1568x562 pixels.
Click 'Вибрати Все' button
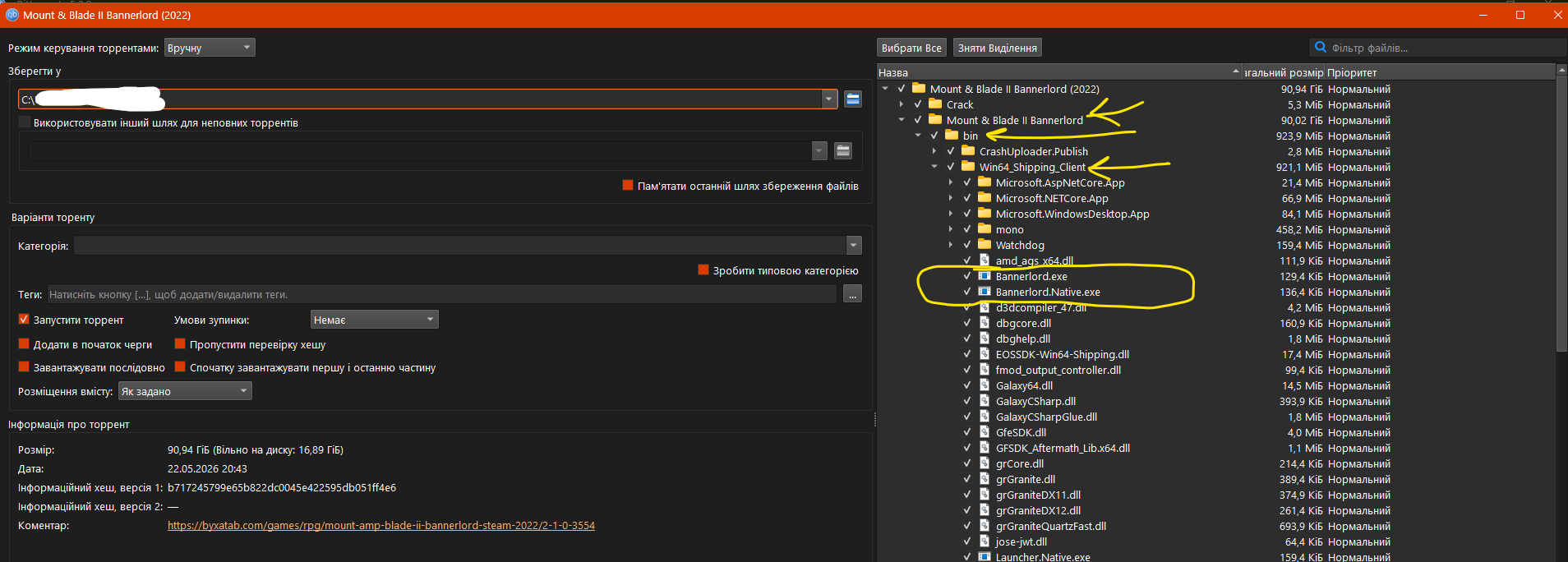coord(911,48)
